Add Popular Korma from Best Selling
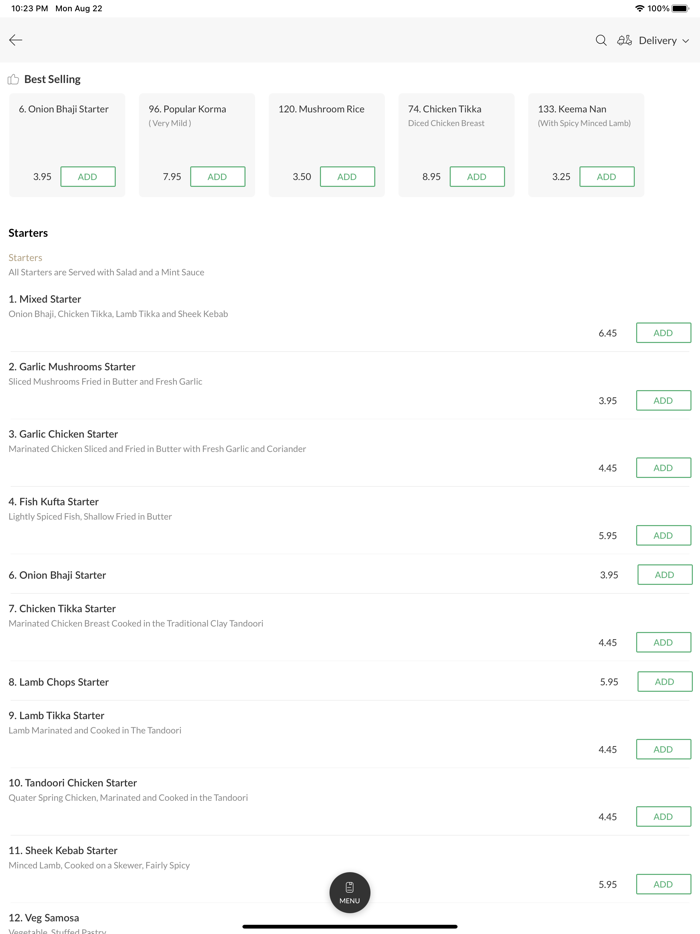The width and height of the screenshot is (700, 934). click(x=217, y=177)
